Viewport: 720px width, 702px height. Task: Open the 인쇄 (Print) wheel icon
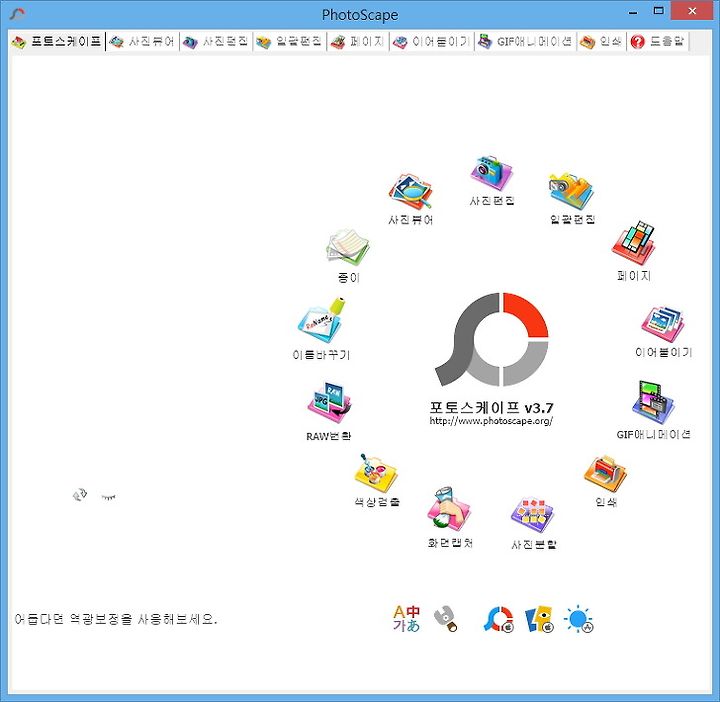click(x=605, y=473)
